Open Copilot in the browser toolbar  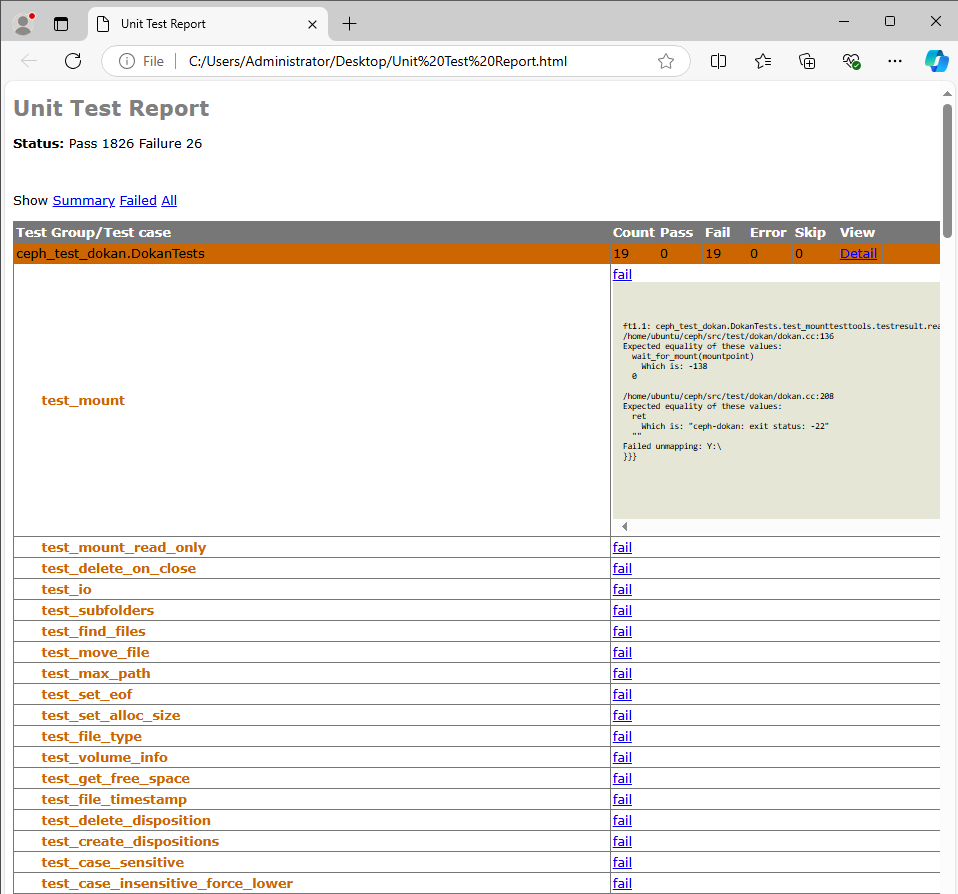[x=936, y=61]
